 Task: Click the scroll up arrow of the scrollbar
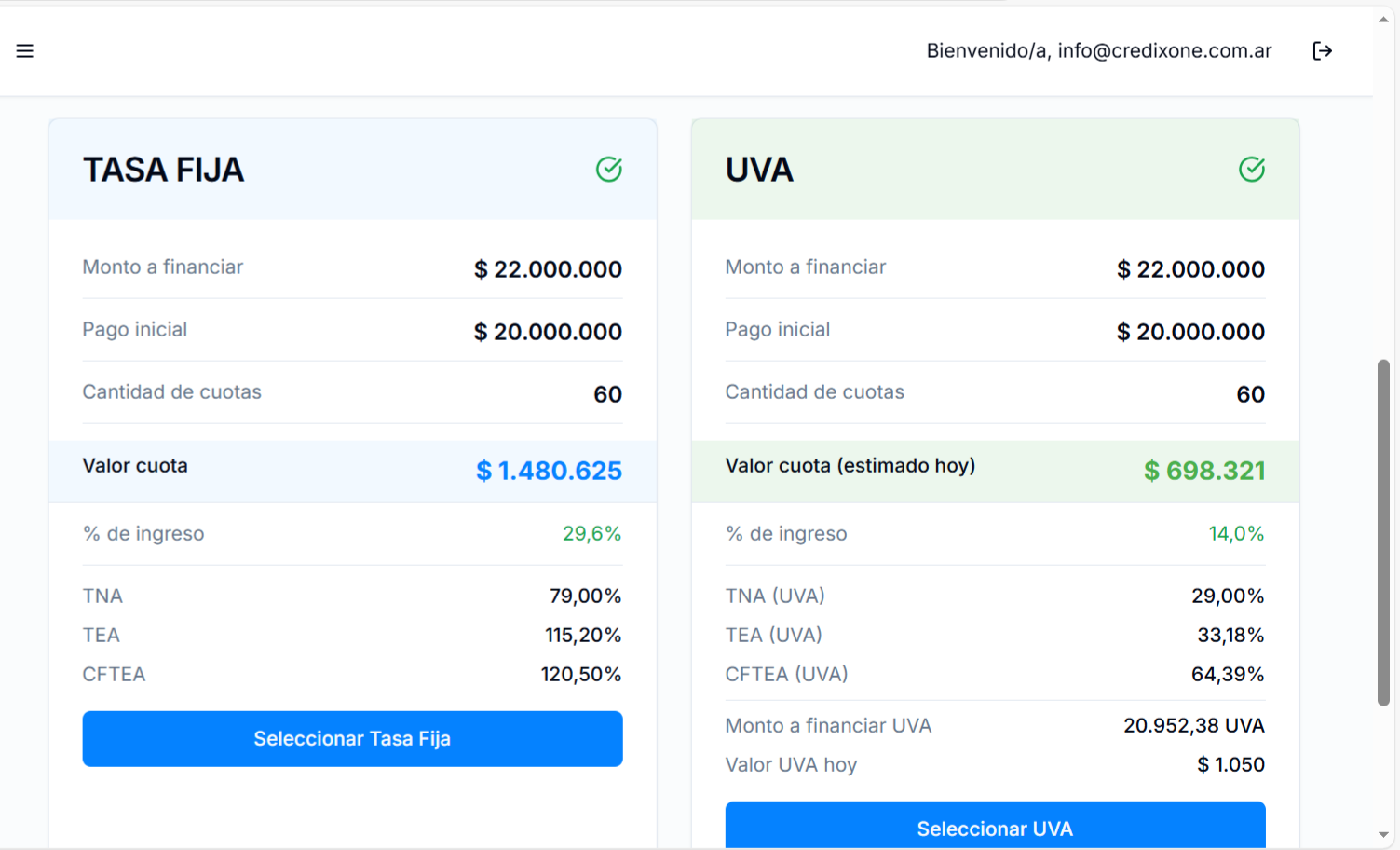[x=1383, y=19]
